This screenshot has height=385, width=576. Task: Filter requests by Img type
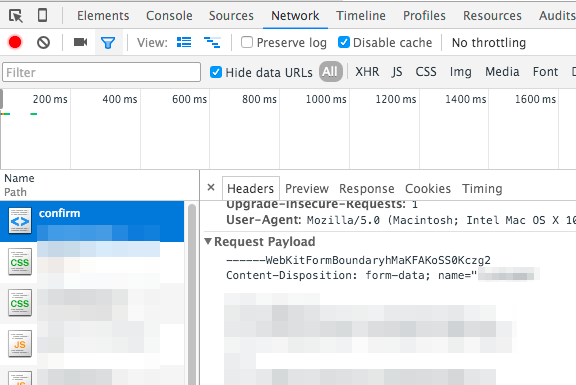pos(460,72)
